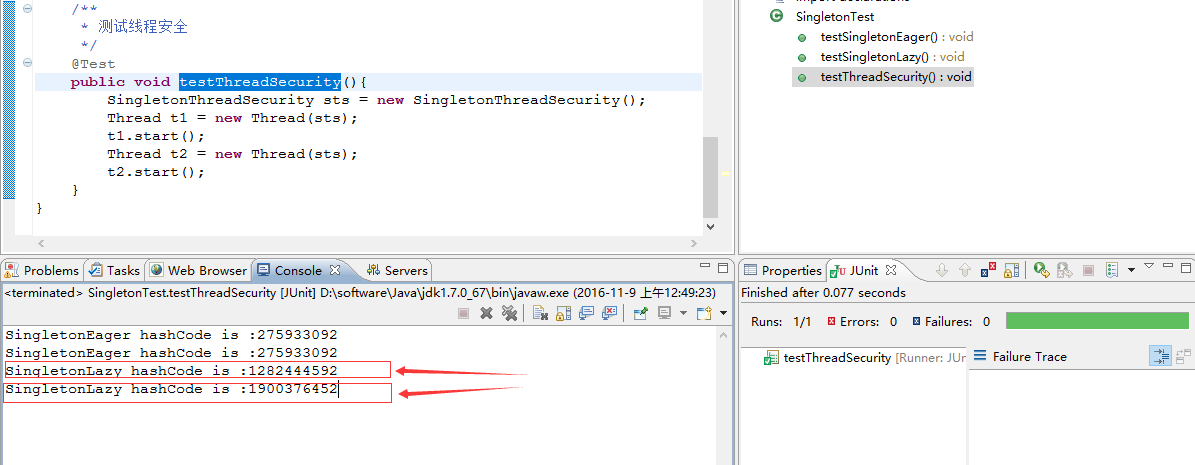Click highlighted testThreadSecurity method name
The width and height of the screenshot is (1195, 465).
coord(260,82)
